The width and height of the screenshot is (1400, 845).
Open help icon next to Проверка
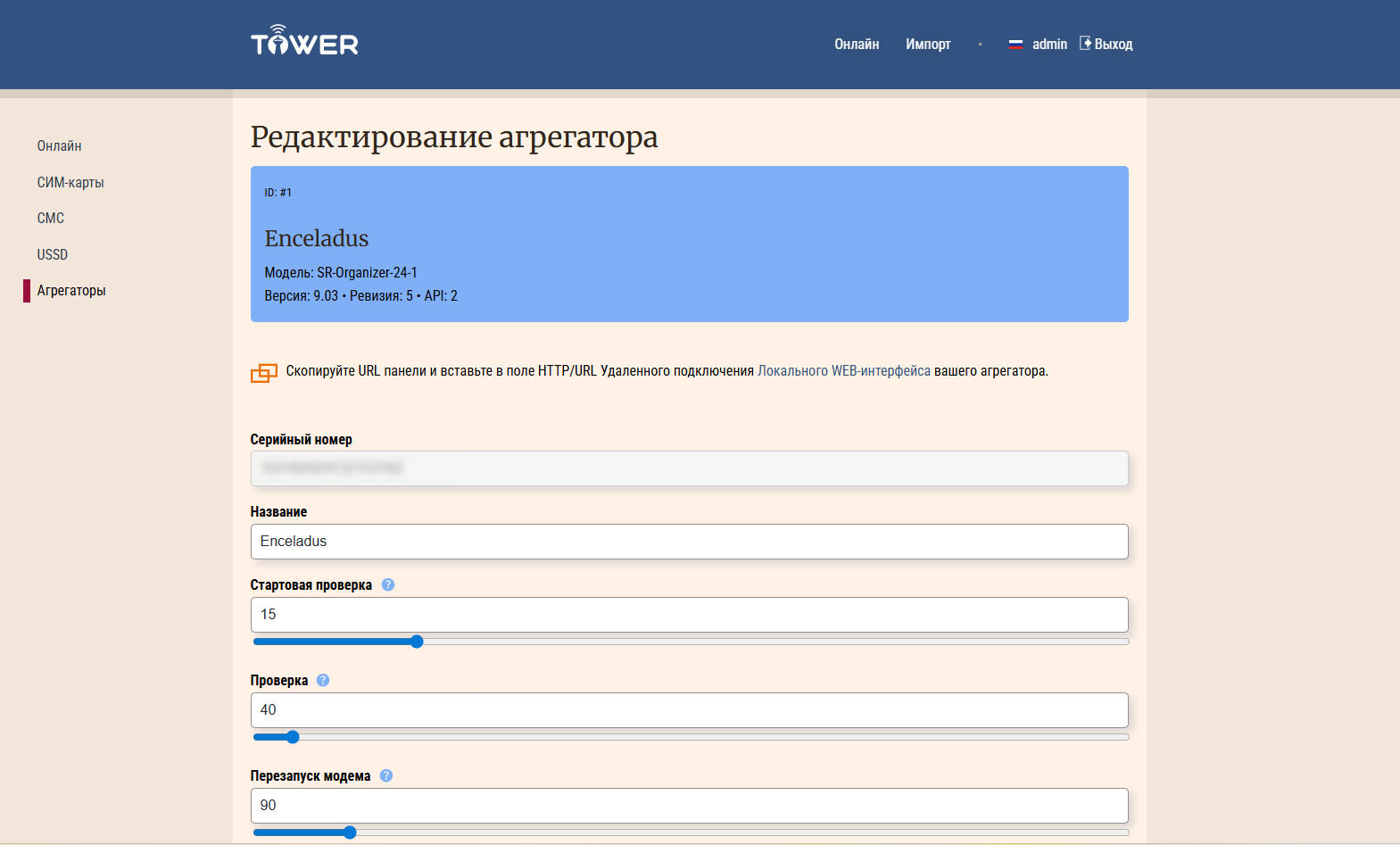click(323, 681)
